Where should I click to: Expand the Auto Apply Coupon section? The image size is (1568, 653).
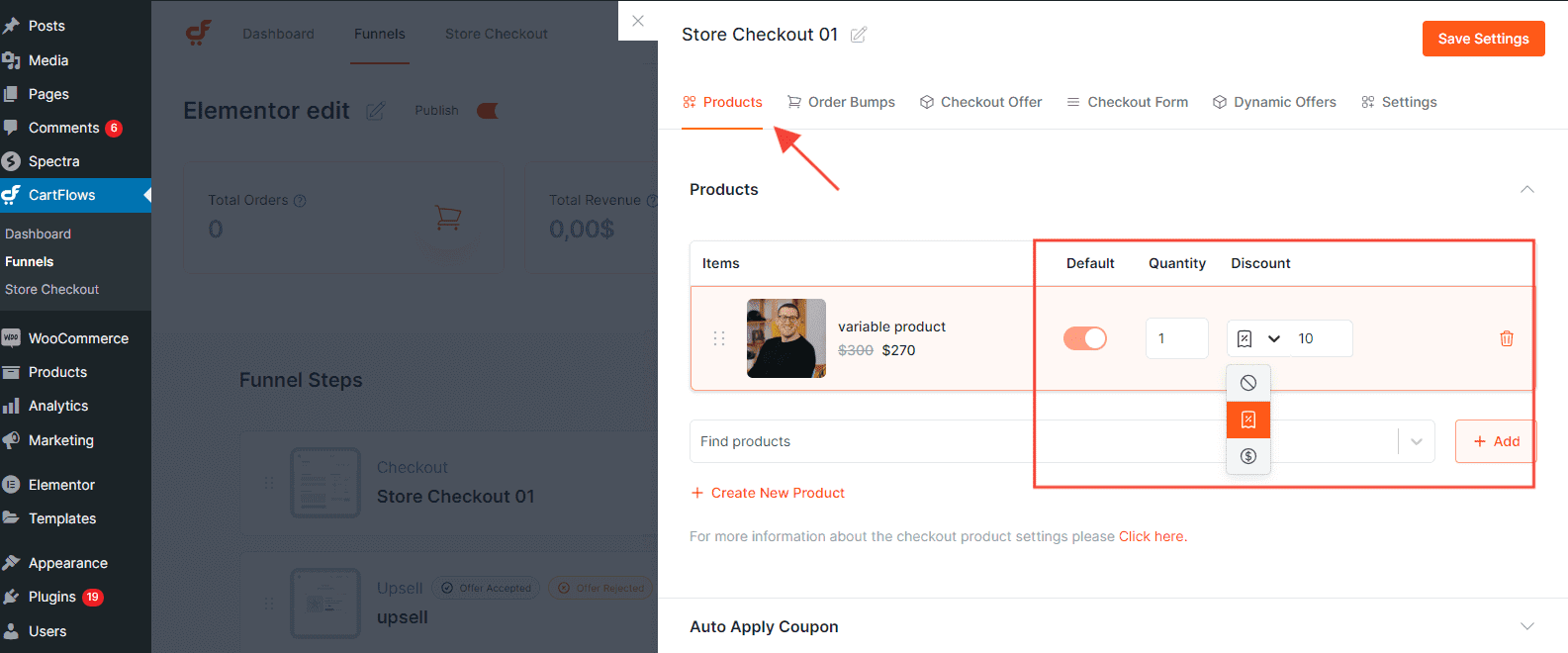click(x=1527, y=625)
